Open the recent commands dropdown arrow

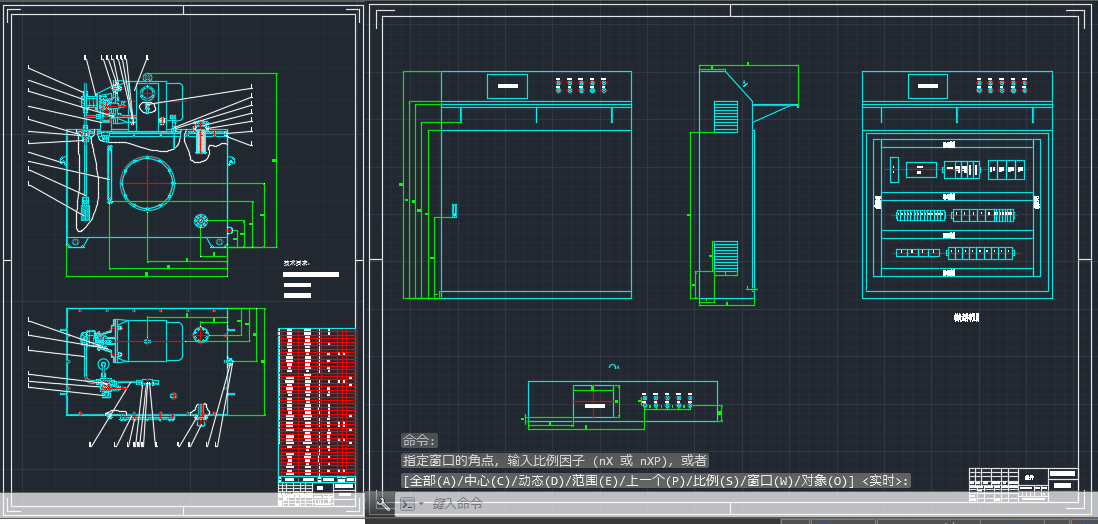(422, 504)
